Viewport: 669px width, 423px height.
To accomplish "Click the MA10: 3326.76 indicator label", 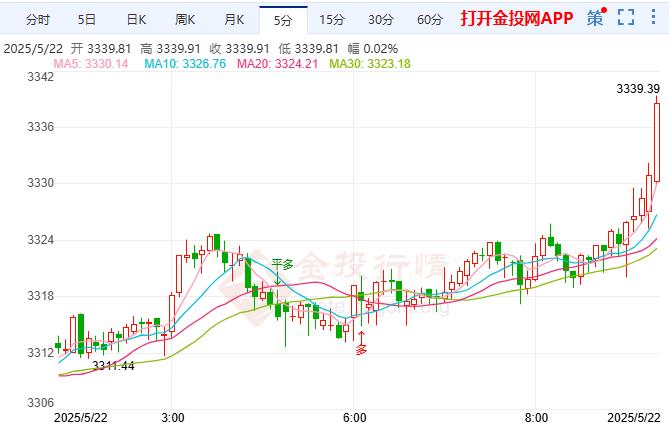I will [x=185, y=64].
